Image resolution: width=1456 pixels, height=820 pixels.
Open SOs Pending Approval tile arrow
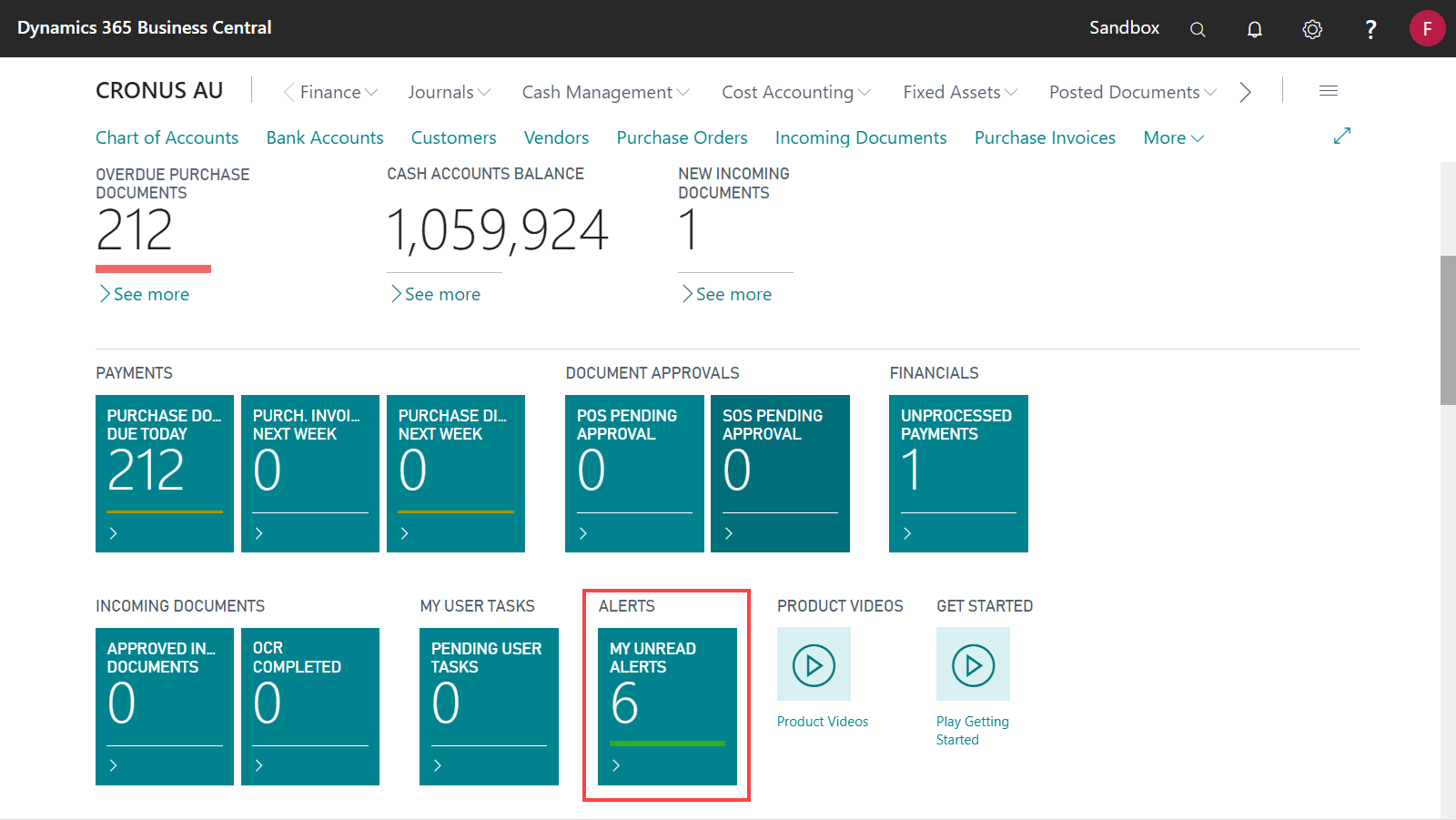click(729, 533)
